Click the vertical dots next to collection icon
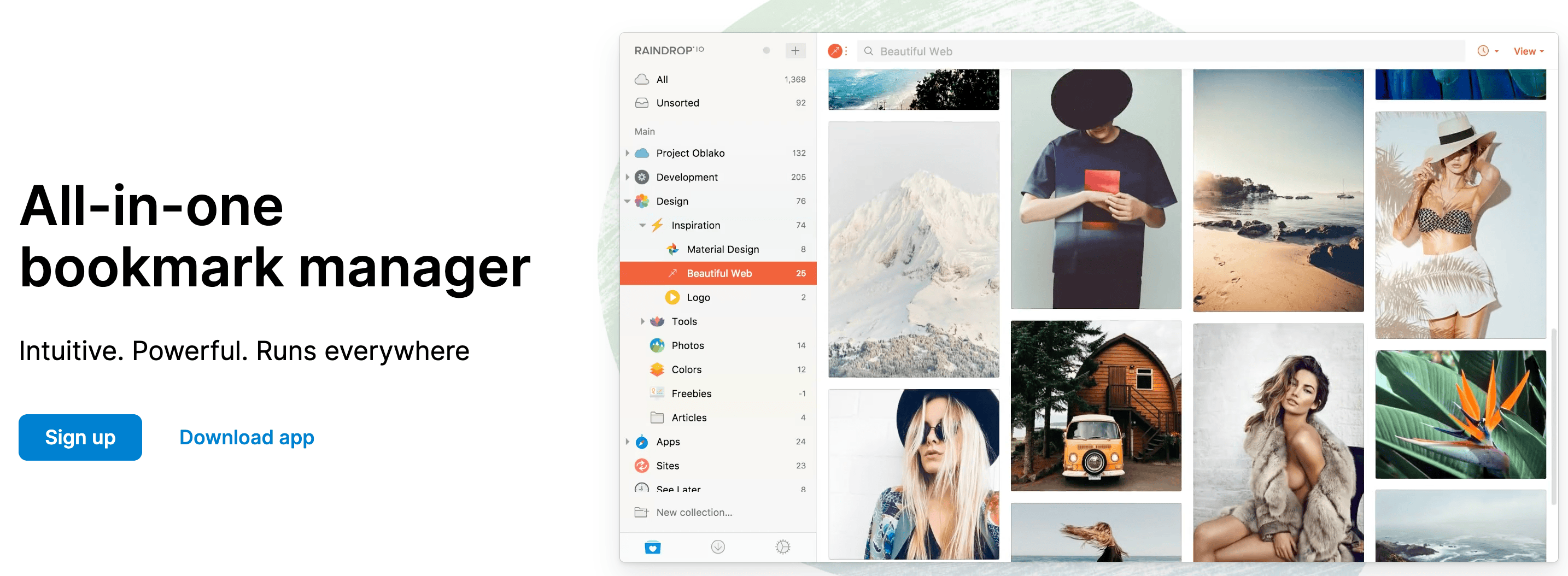 click(846, 51)
